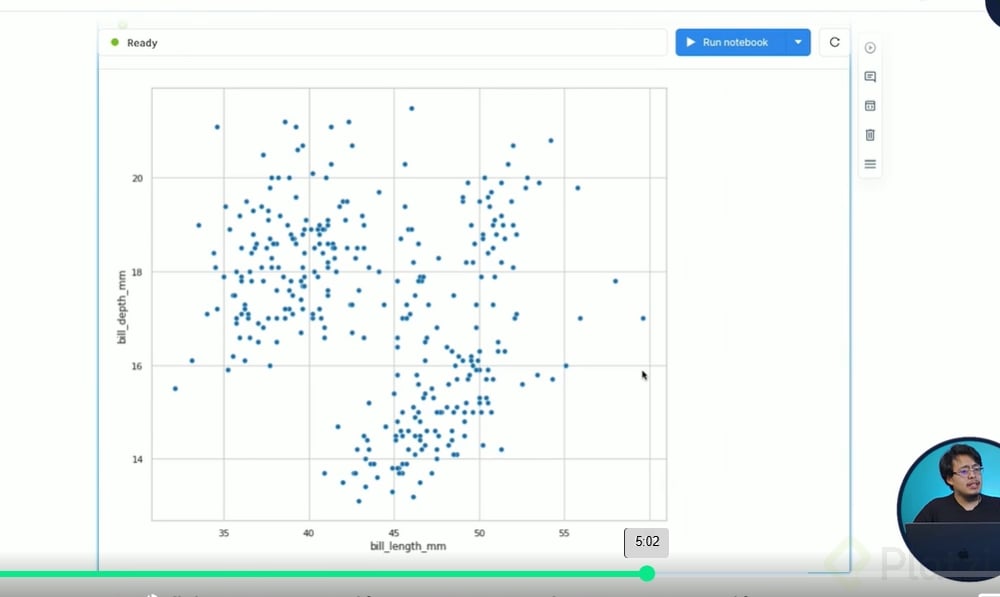
Task: Click the bill_depth_mm axis label
Action: [x=122, y=307]
